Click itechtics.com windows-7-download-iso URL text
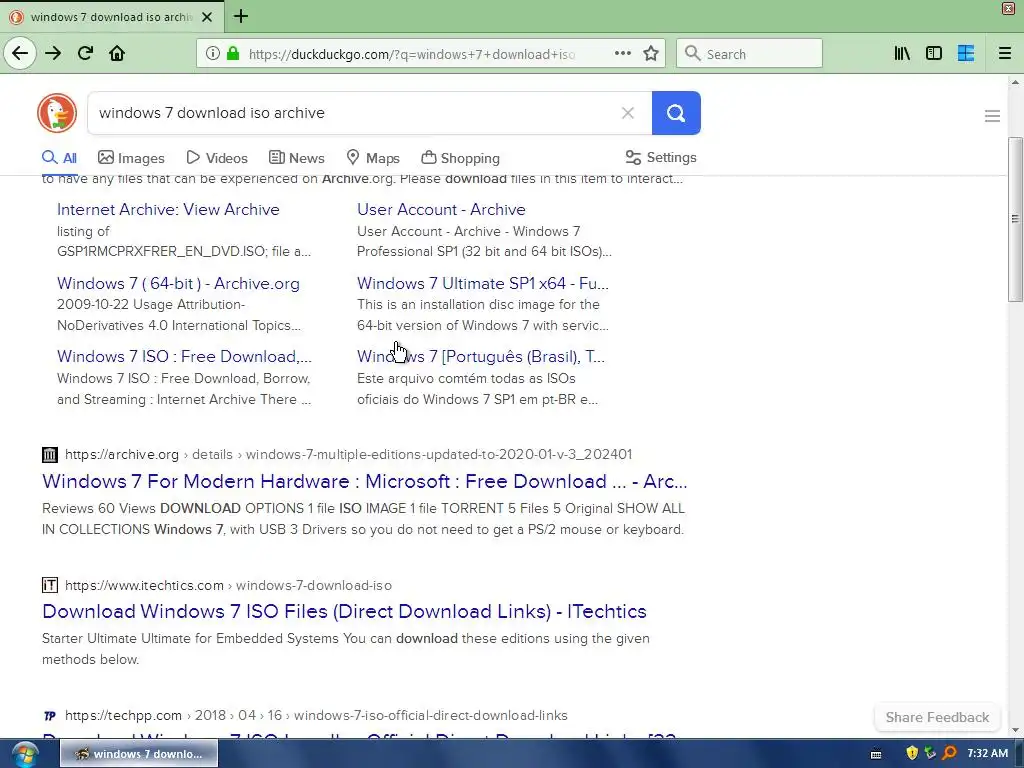This screenshot has width=1024, height=768. pos(228,585)
